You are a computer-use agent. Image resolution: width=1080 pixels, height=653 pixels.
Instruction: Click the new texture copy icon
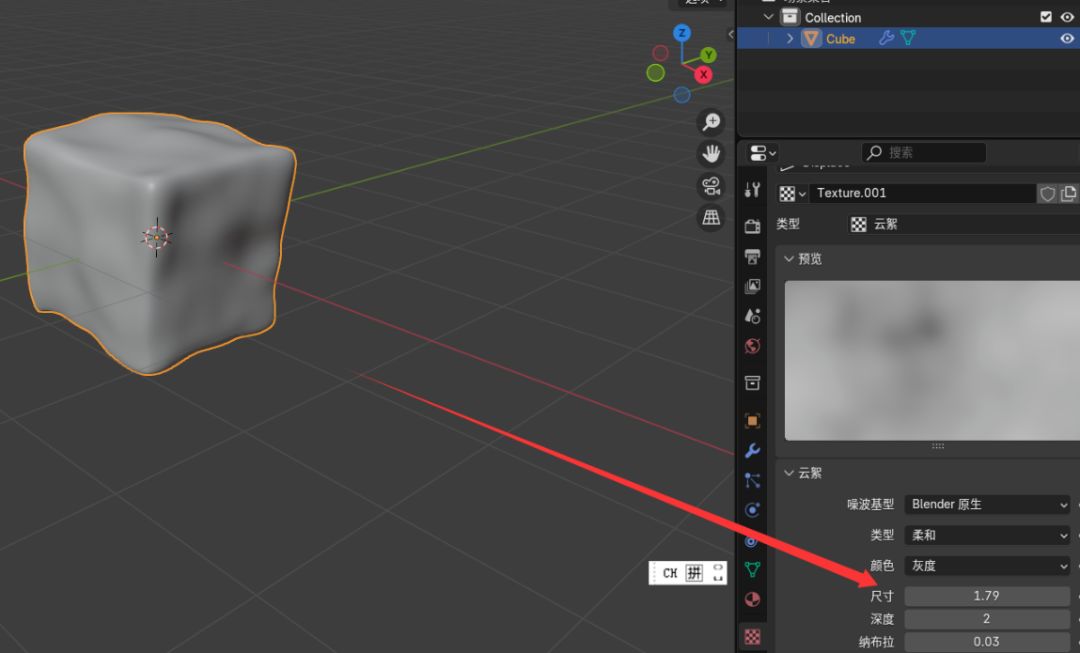tap(1069, 194)
